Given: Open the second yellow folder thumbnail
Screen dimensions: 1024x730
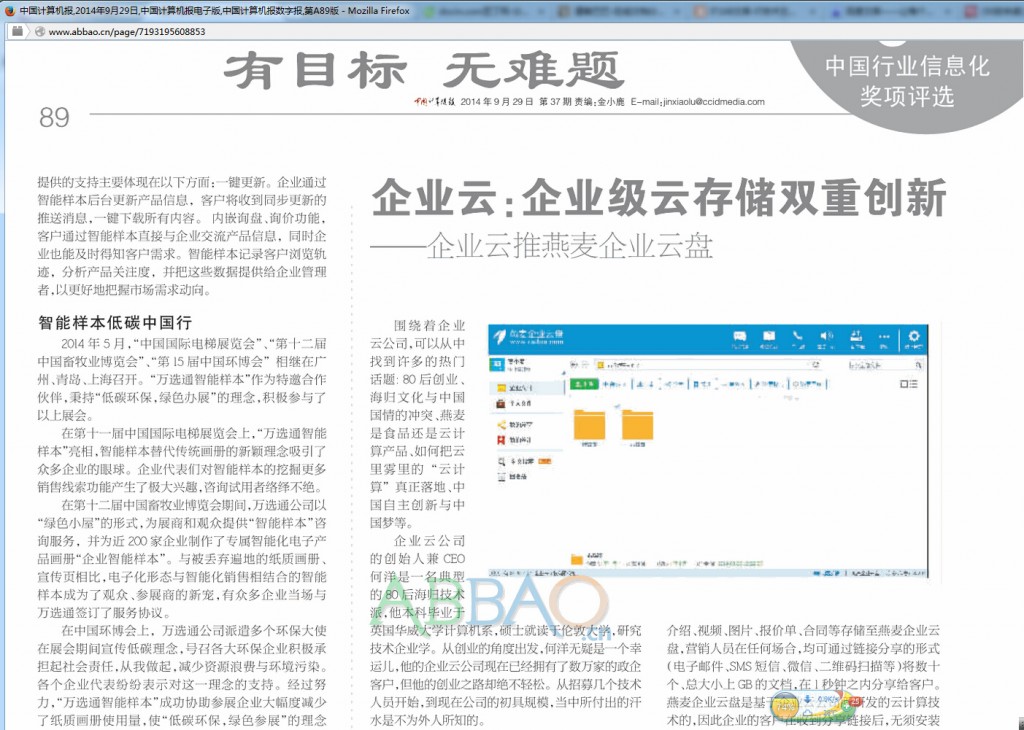Looking at the screenshot, I should tap(637, 423).
